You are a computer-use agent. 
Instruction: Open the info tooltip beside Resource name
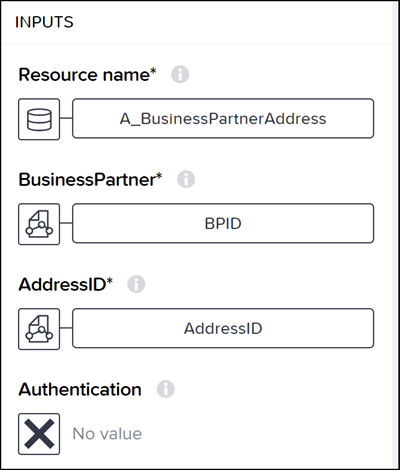(x=180, y=74)
